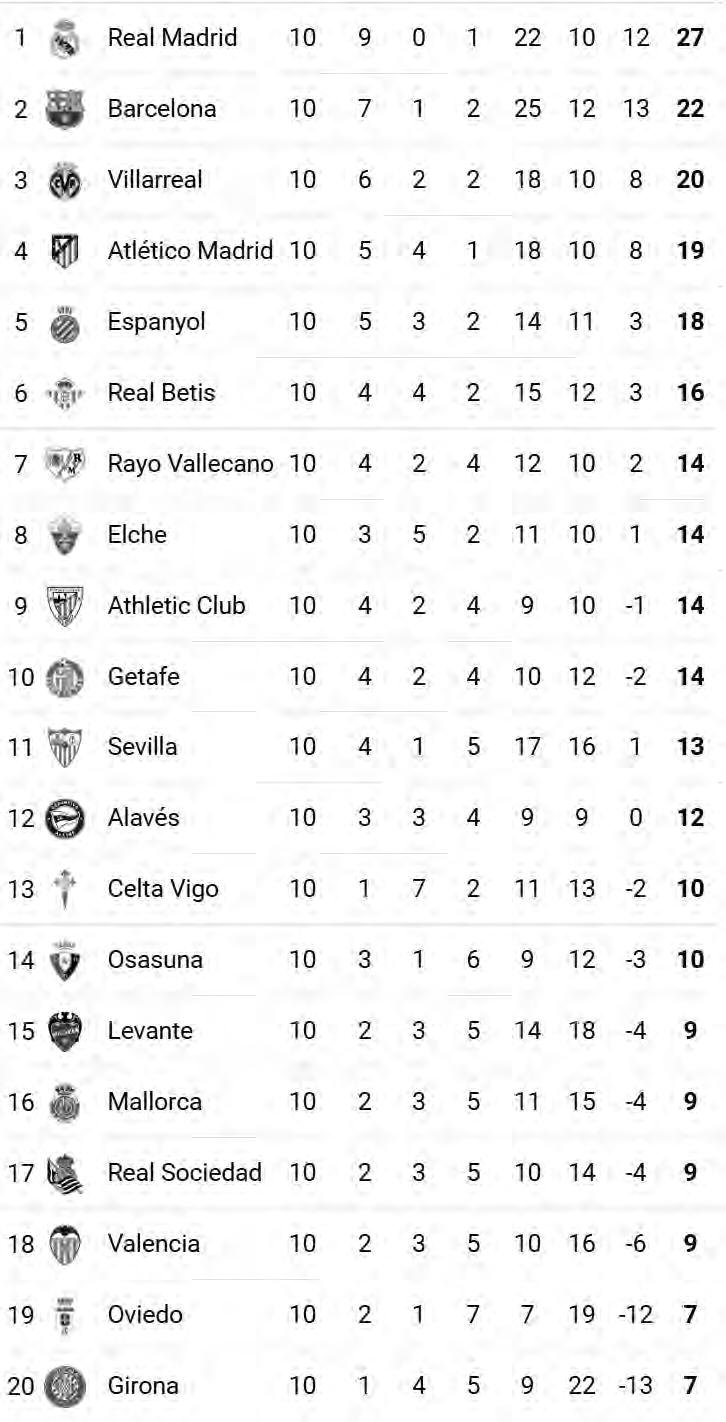Click the Athletic Club crest icon
Screen dimensions: 726x1422
pyautogui.click(x=65, y=606)
